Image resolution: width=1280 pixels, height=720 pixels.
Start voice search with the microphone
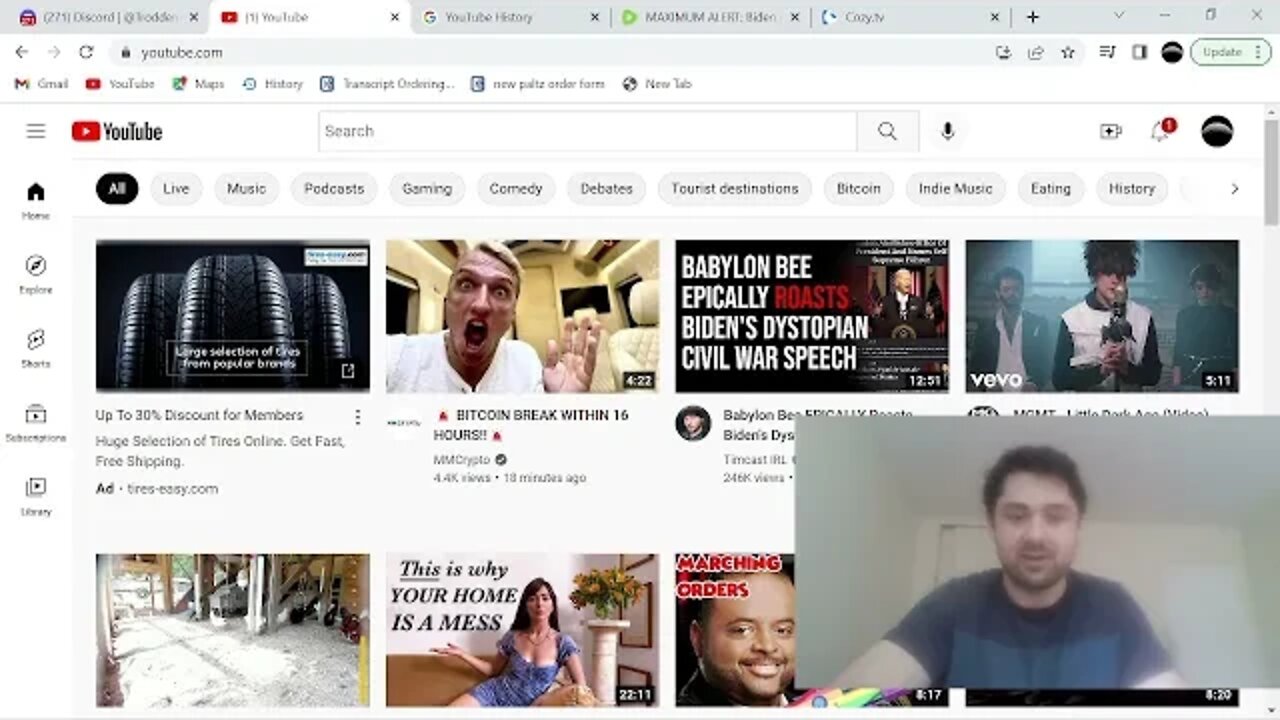(947, 131)
